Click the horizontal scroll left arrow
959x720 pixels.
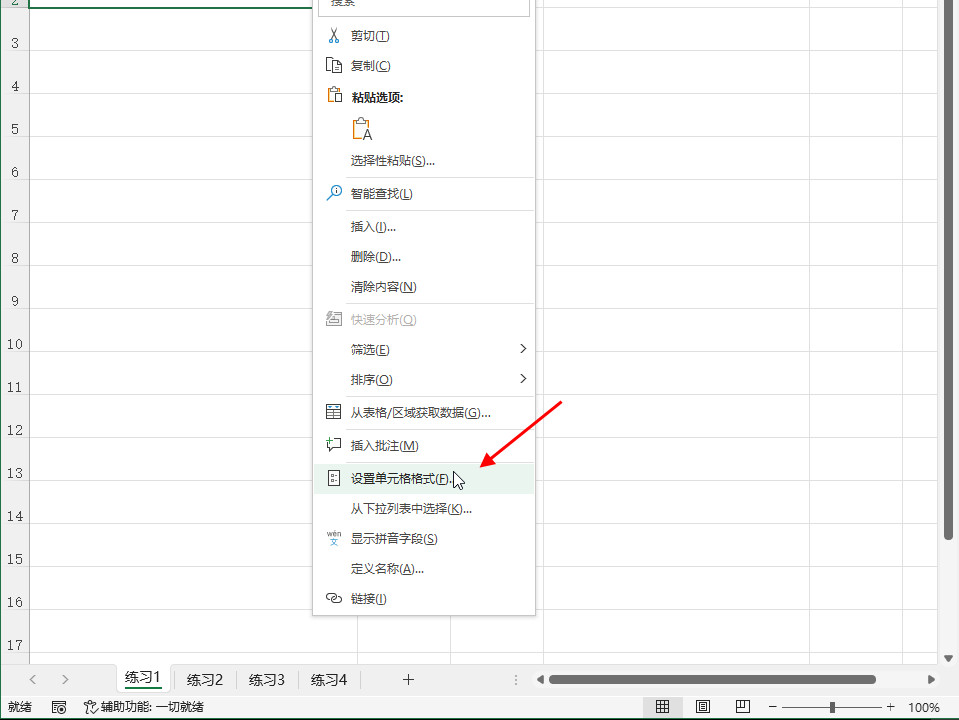(540, 679)
